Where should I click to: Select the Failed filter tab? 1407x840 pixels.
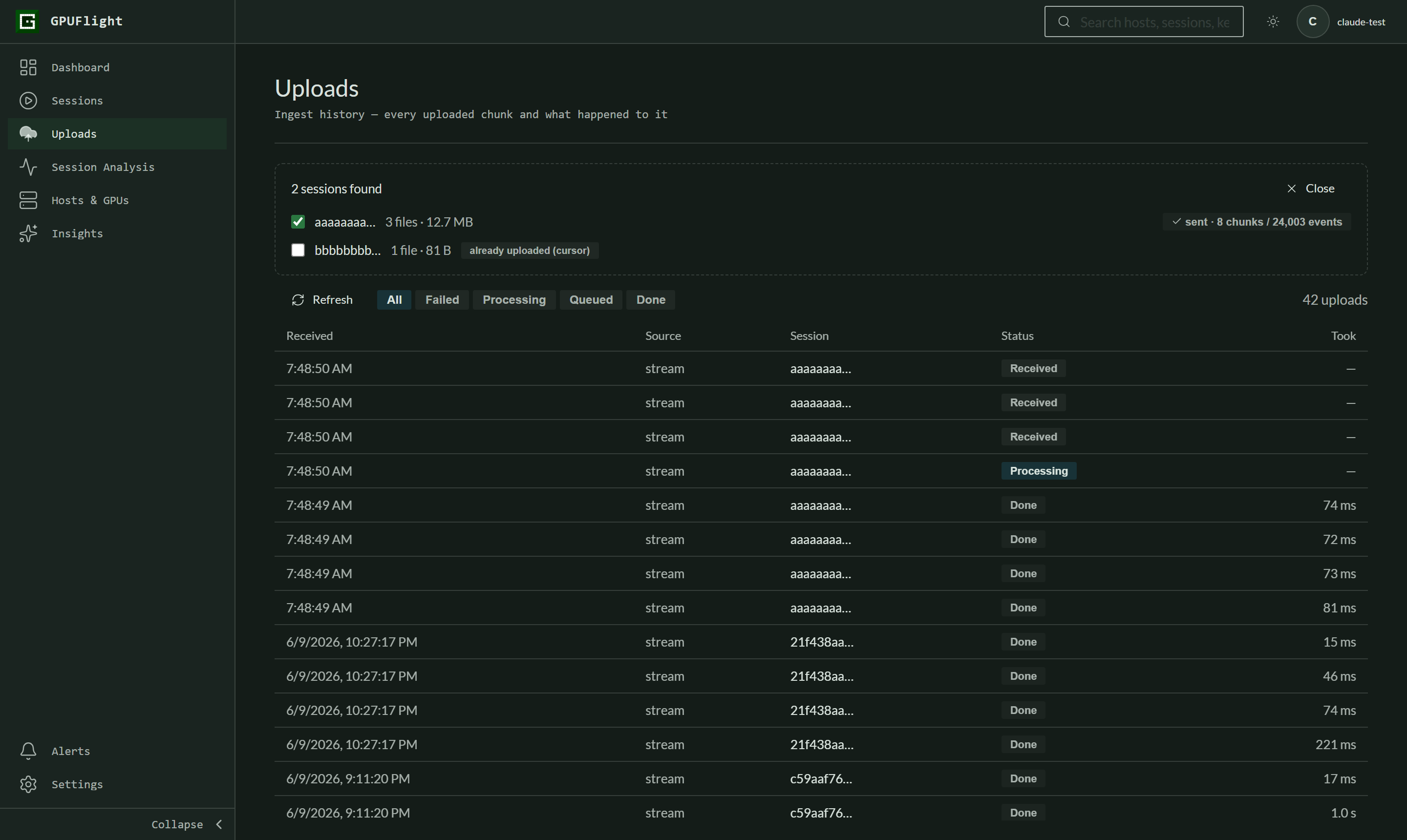click(x=442, y=300)
